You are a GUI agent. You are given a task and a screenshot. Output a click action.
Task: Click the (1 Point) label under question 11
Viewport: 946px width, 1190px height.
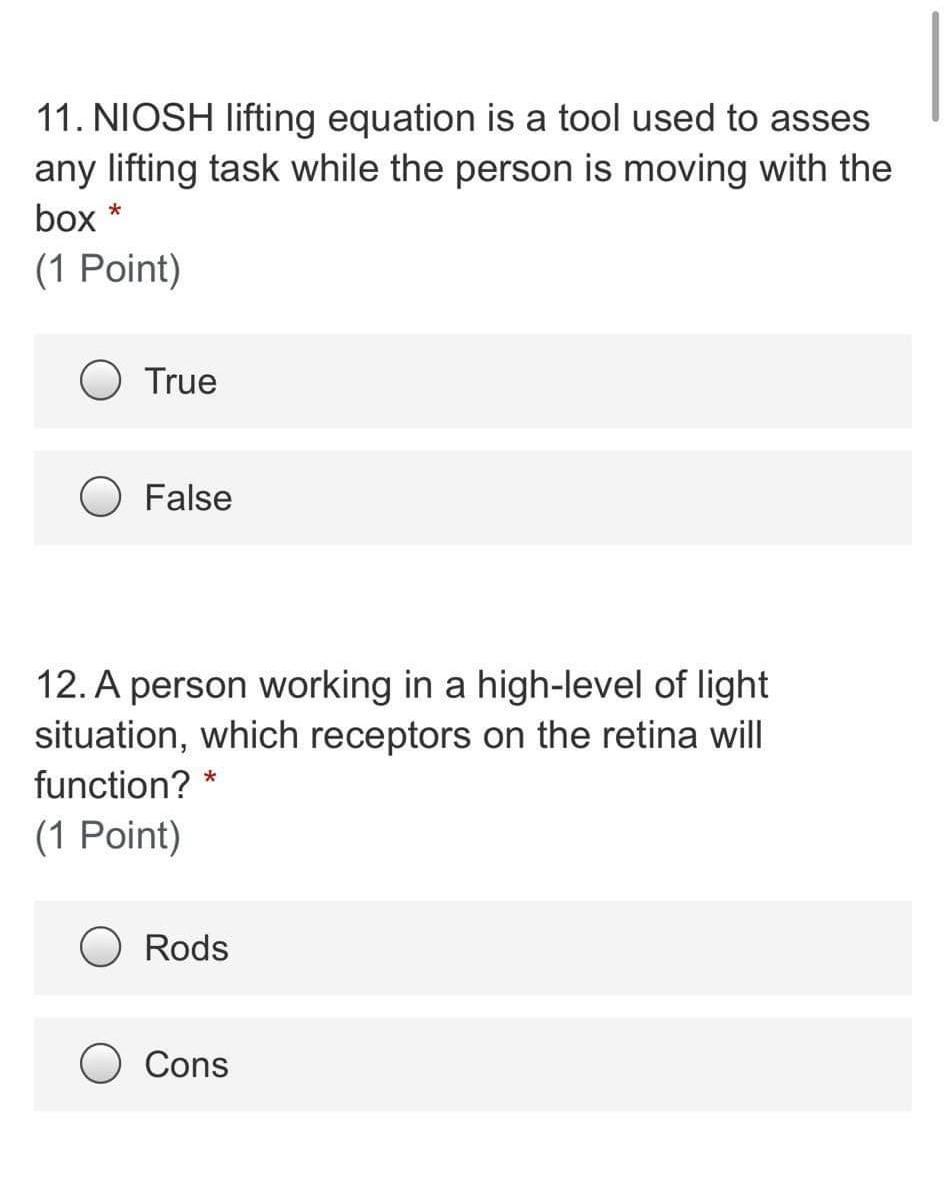tap(106, 267)
